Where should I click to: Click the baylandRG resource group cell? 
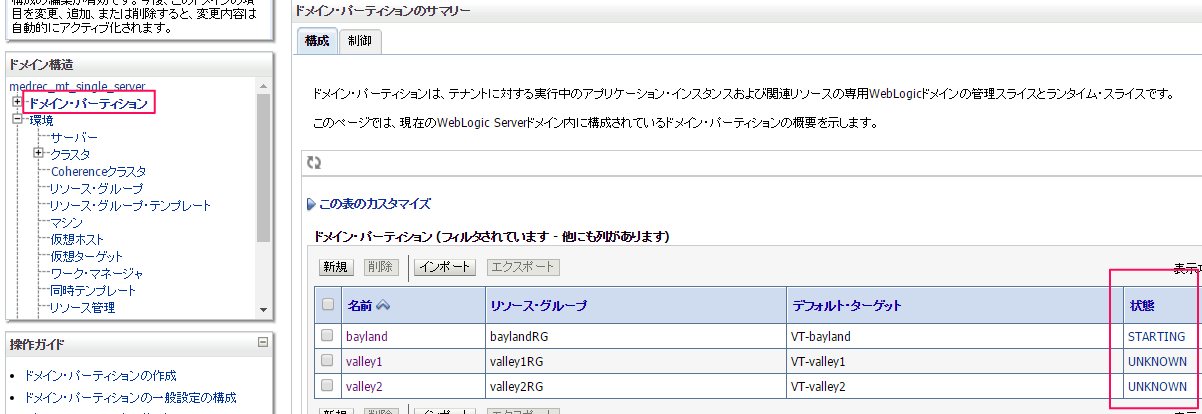(518, 336)
